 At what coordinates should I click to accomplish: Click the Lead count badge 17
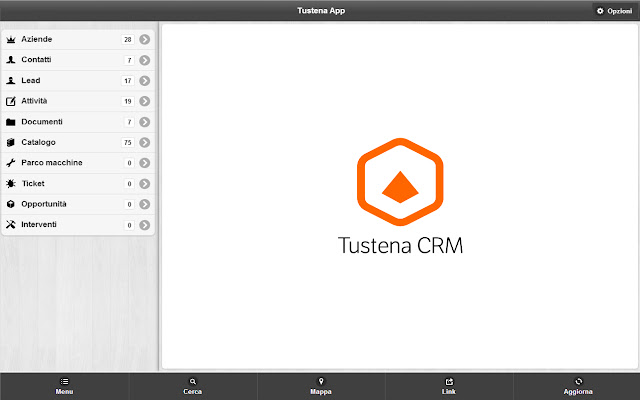click(x=128, y=81)
